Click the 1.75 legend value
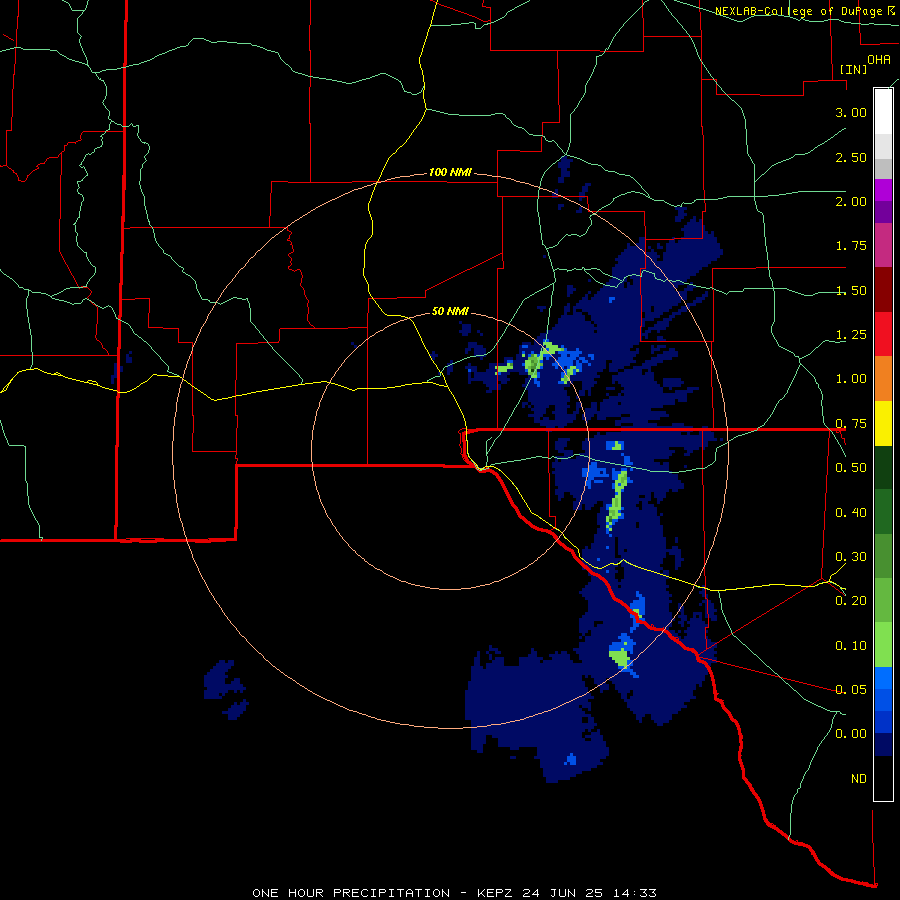This screenshot has height=900, width=900. (x=851, y=246)
